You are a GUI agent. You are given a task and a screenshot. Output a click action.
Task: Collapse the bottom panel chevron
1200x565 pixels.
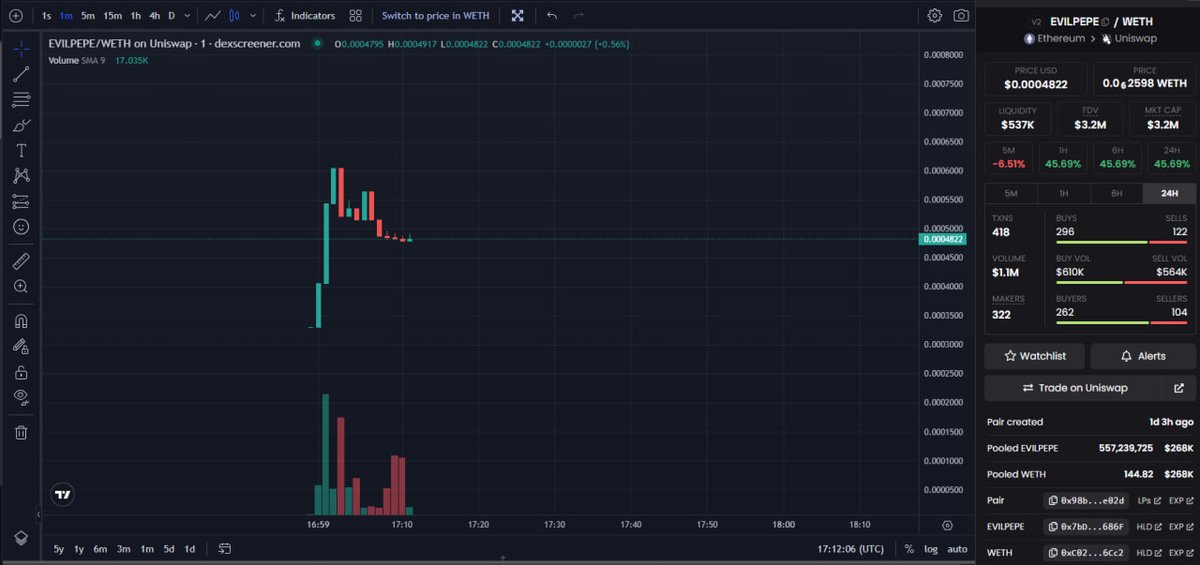pyautogui.click(x=503, y=560)
